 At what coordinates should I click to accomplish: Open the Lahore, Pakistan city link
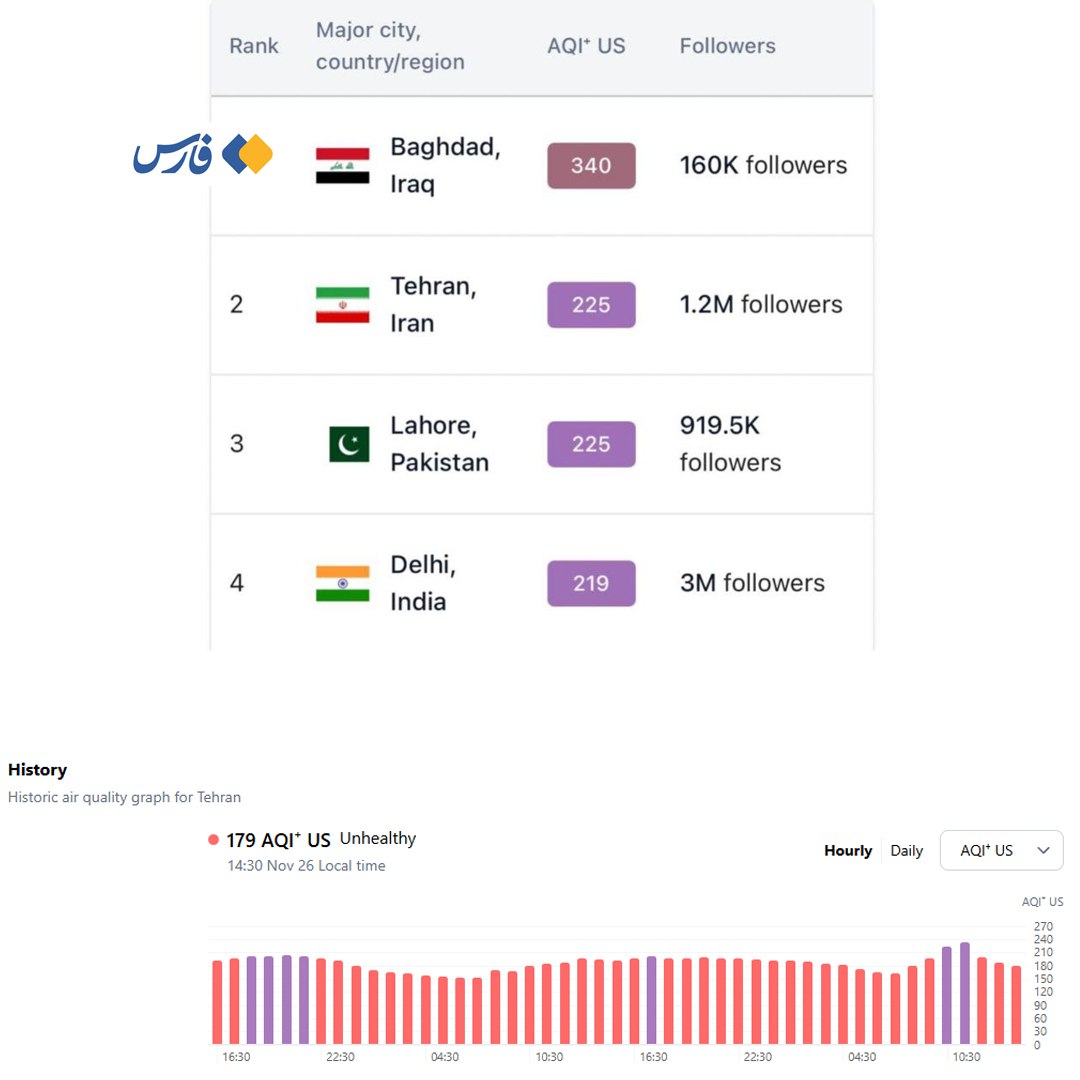439,444
